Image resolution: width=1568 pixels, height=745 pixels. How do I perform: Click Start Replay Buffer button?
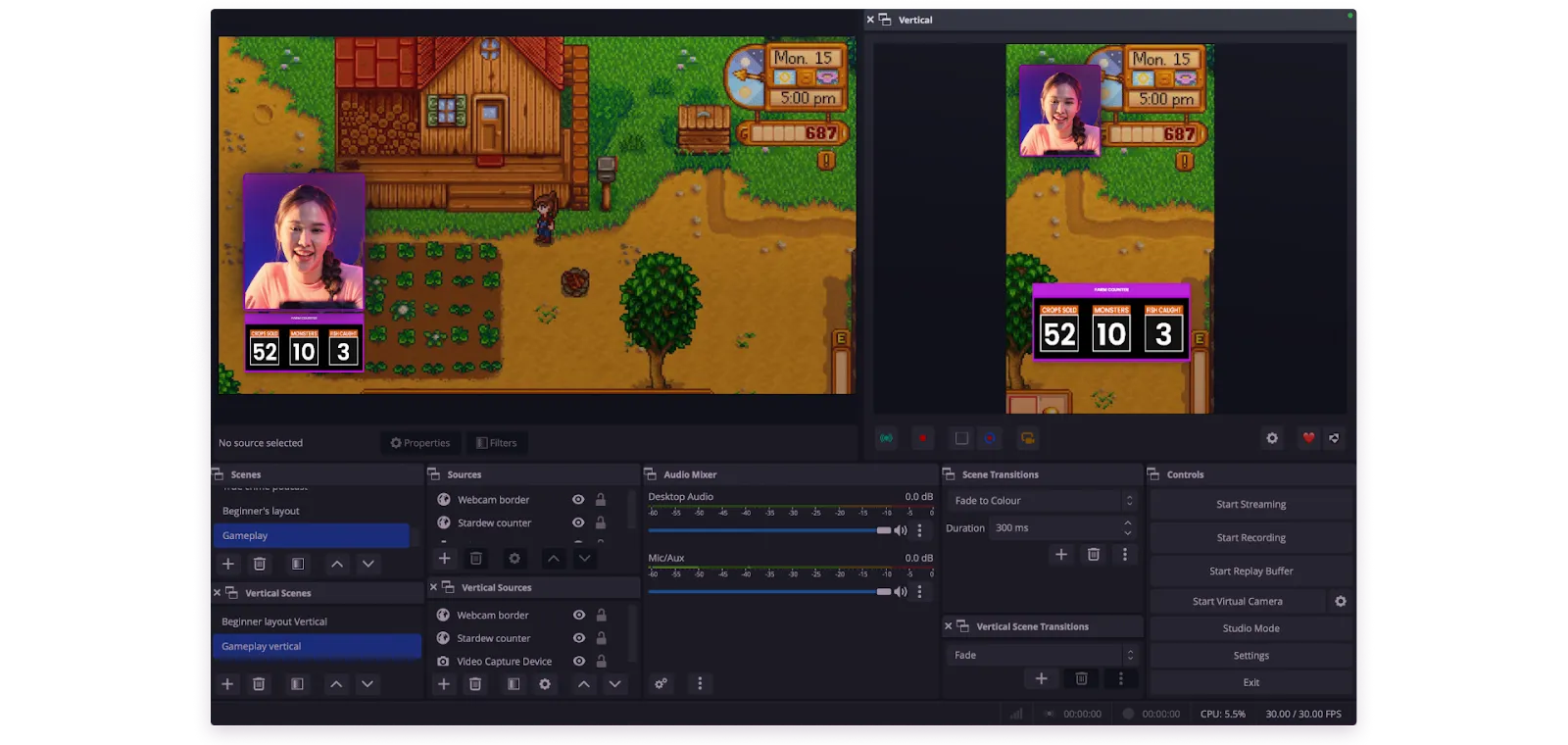pyautogui.click(x=1251, y=571)
